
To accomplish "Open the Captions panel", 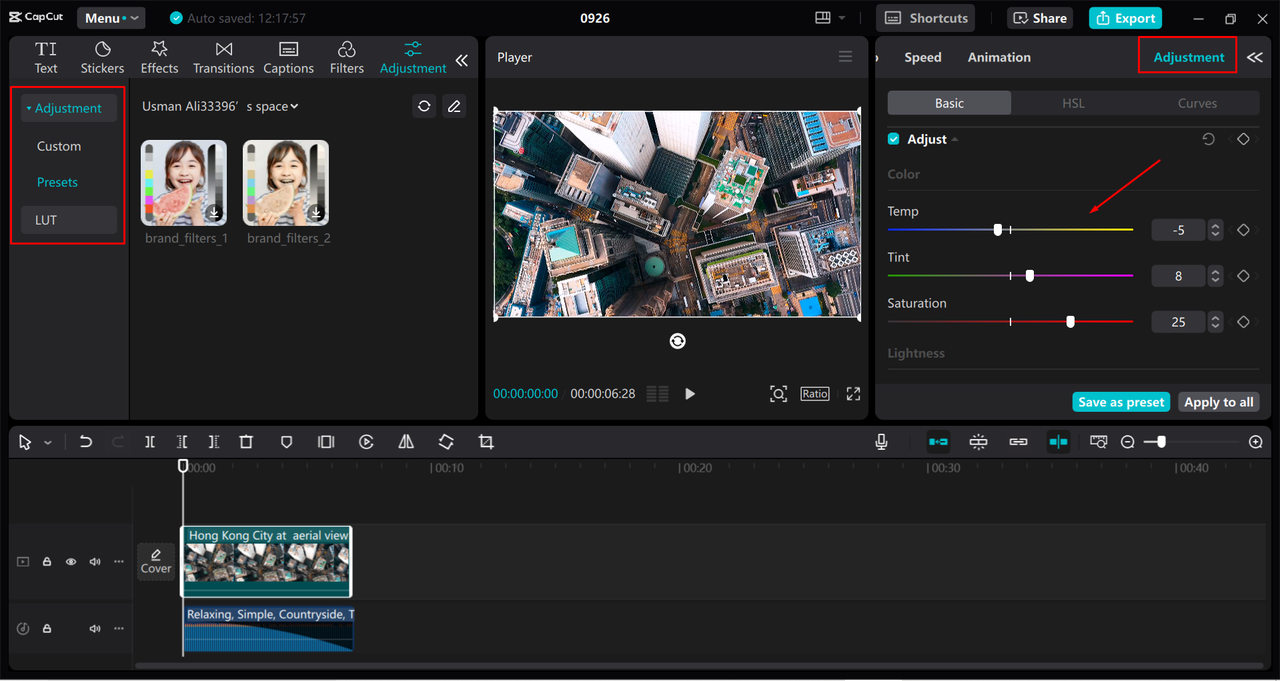I will coord(288,58).
